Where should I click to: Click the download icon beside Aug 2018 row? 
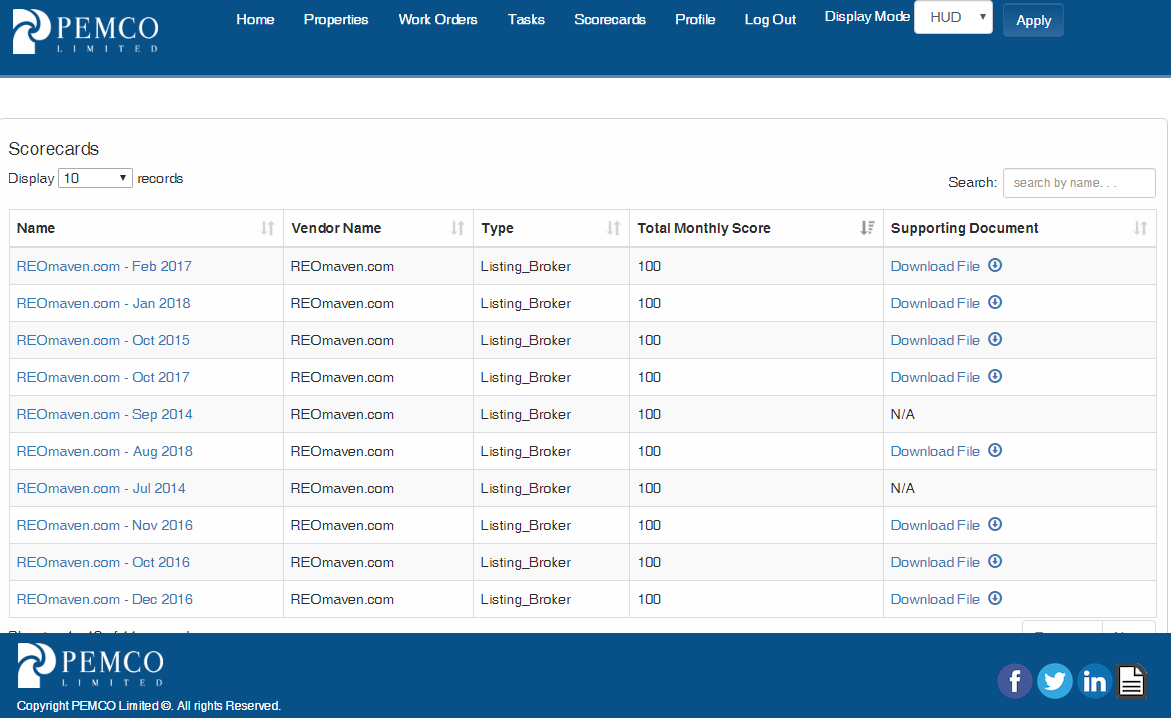[994, 450]
